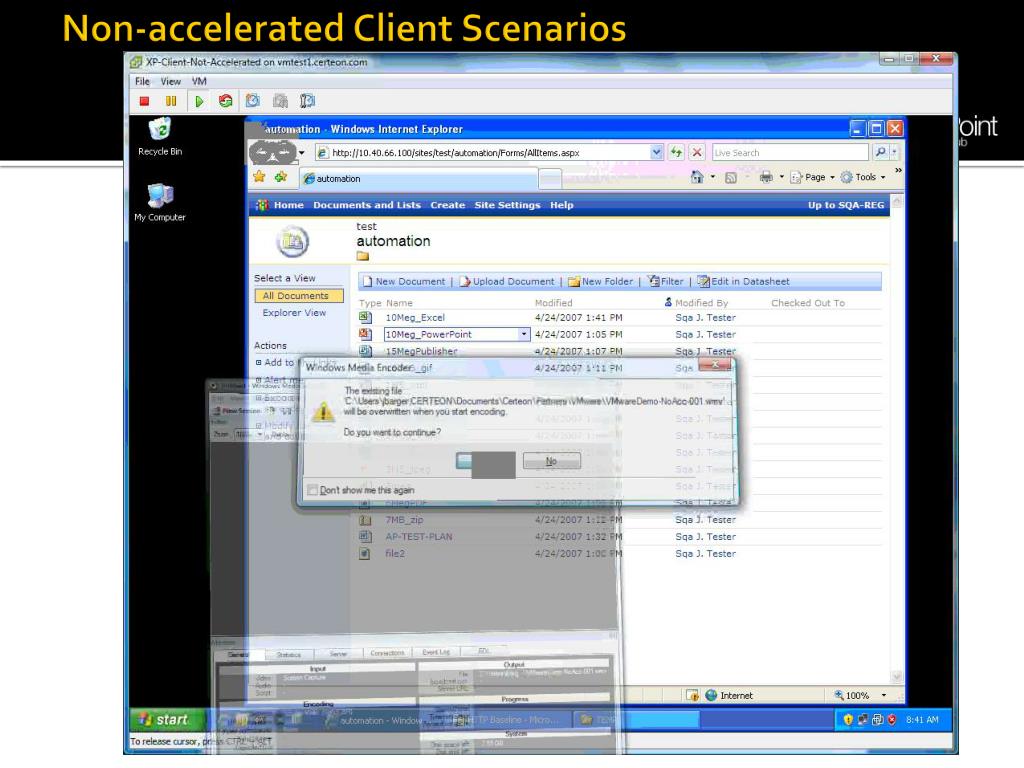Click the AP-TEST-PLAN document icon
Screen dimensions: 1024x768
[366, 537]
